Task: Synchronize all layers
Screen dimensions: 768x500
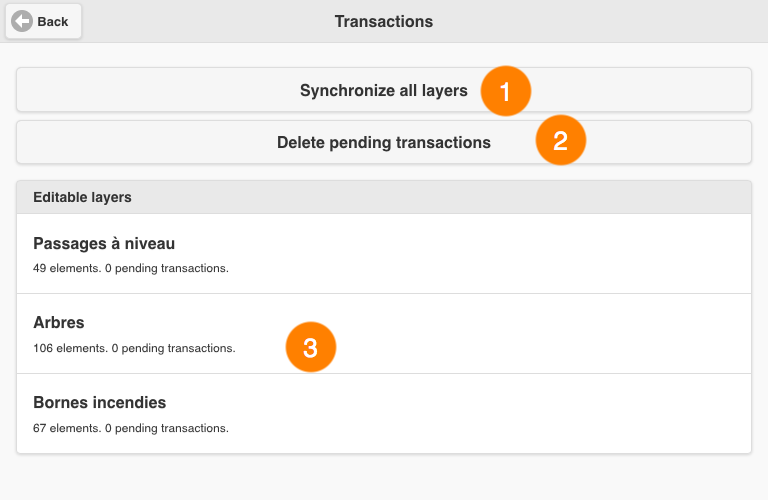Action: coord(384,90)
